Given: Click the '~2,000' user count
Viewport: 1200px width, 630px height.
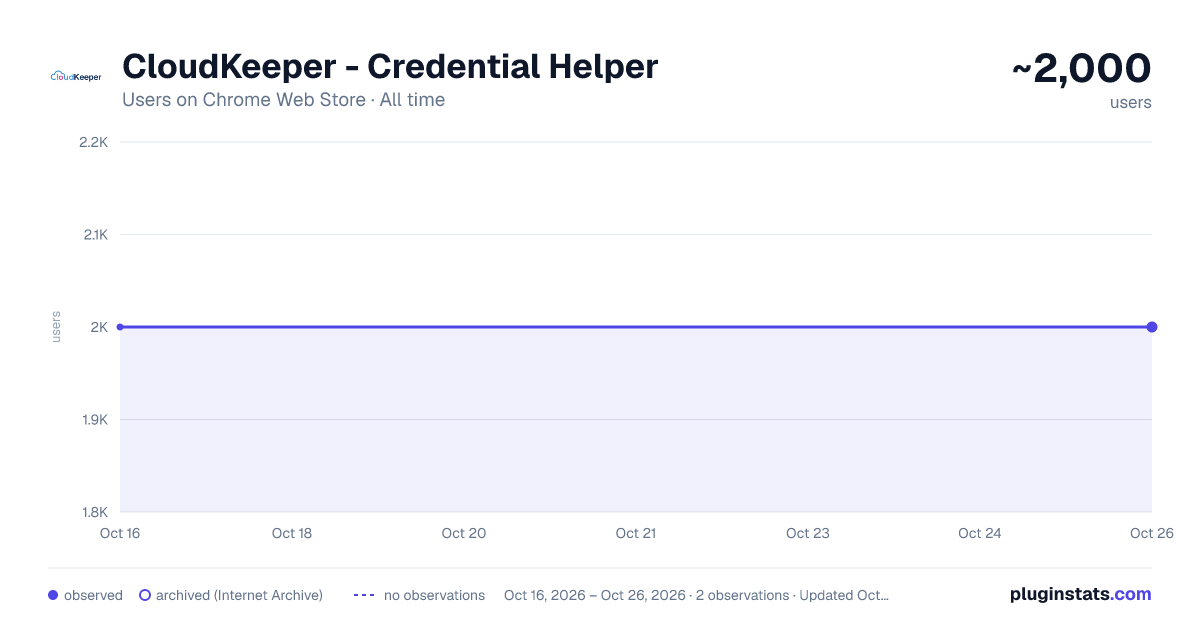Looking at the screenshot, I should [1081, 69].
